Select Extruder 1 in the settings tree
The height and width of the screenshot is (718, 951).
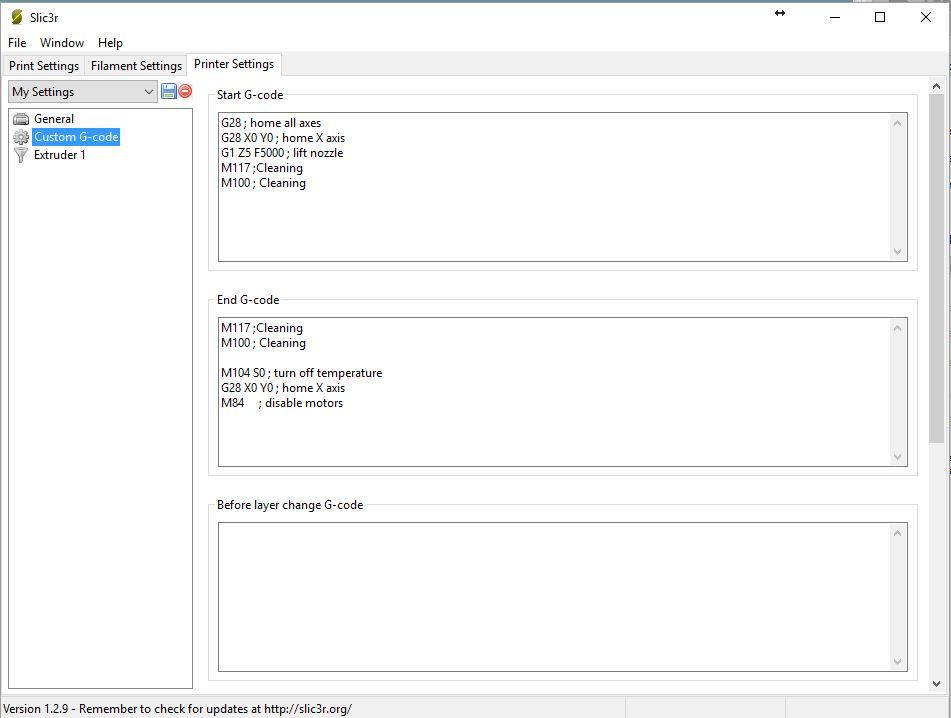tap(59, 155)
